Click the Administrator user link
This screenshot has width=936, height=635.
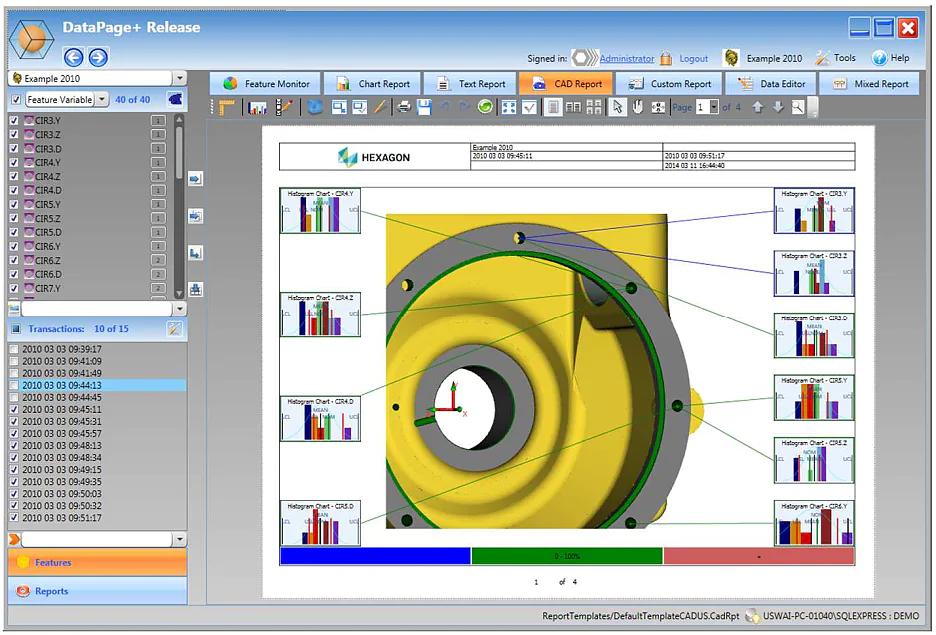(x=627, y=58)
